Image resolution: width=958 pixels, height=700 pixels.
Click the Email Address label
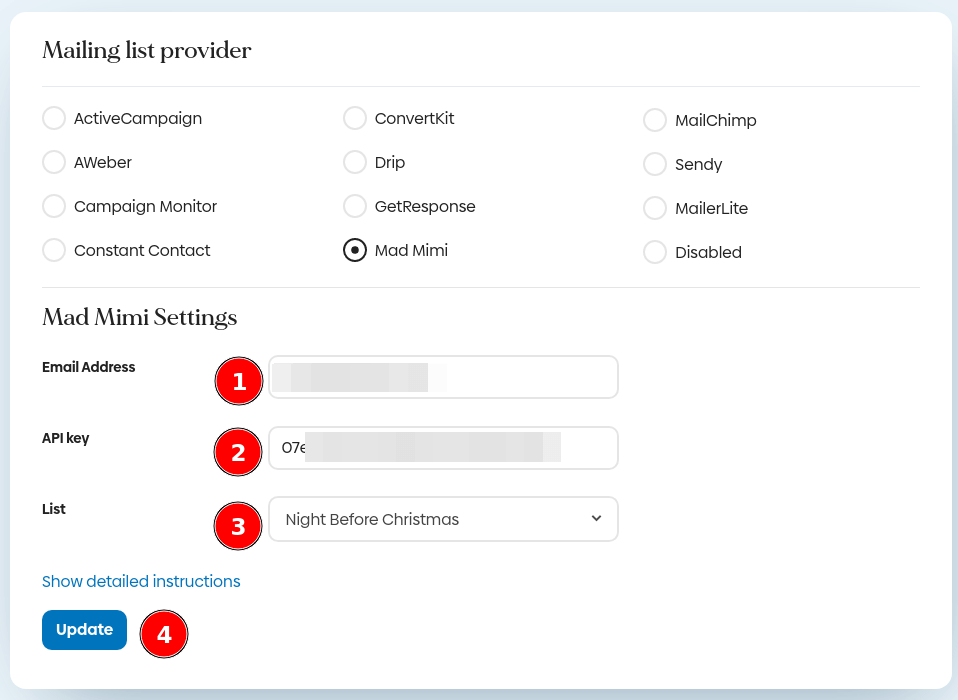[89, 366]
